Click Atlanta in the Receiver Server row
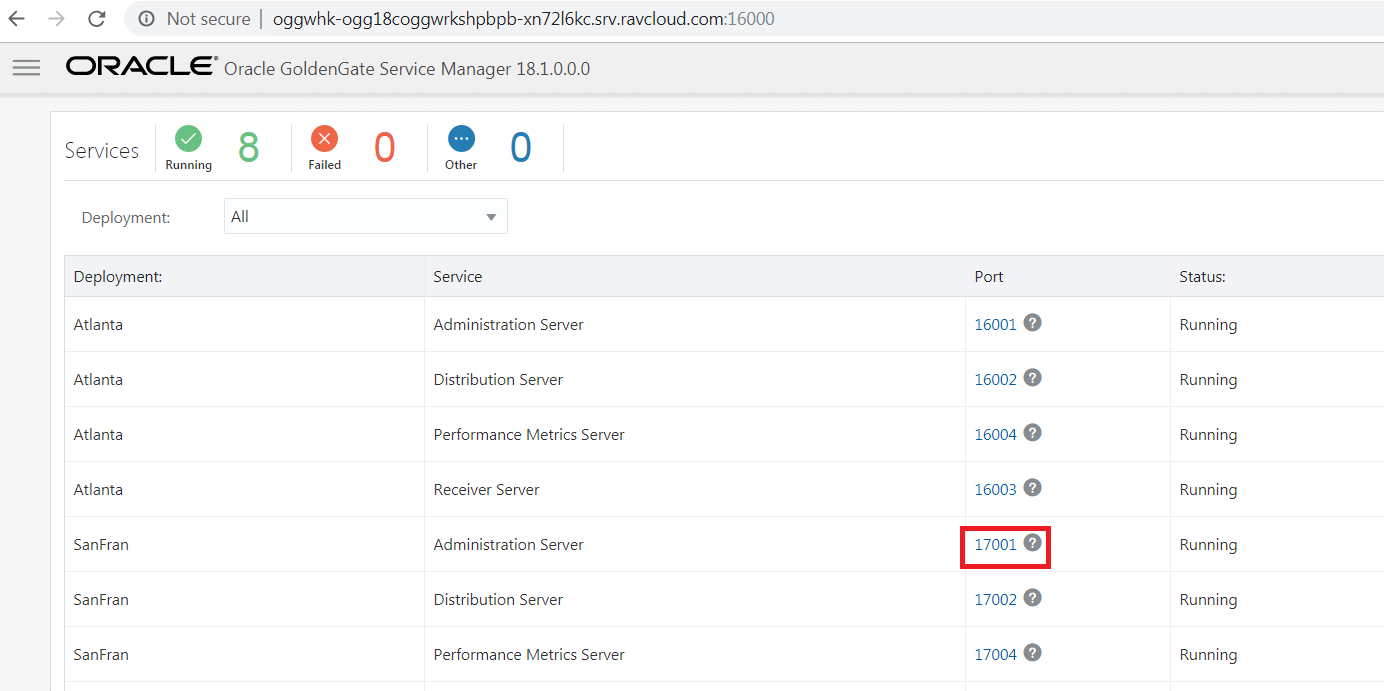This screenshot has width=1384, height=691. pyautogui.click(x=98, y=490)
